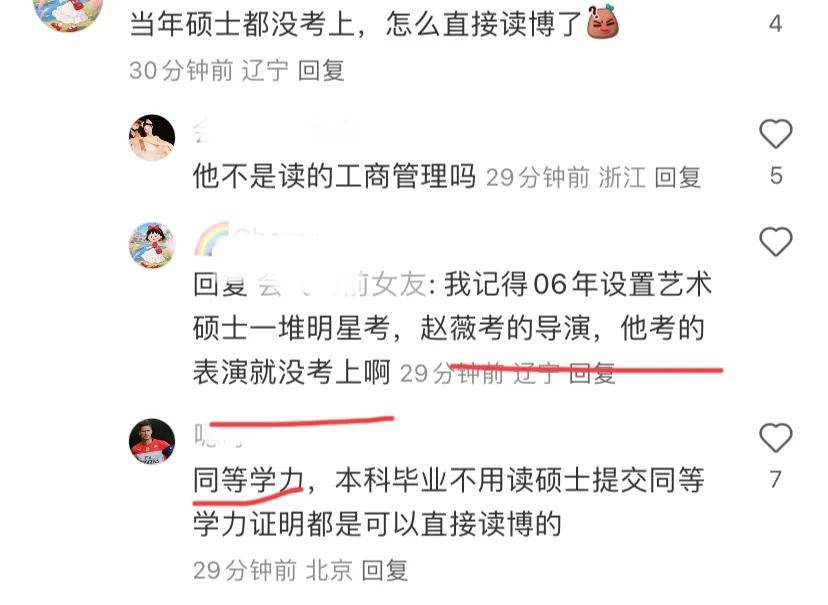Reply to the 29分钟前 辽宁 comment
The width and height of the screenshot is (828, 605).
click(592, 373)
